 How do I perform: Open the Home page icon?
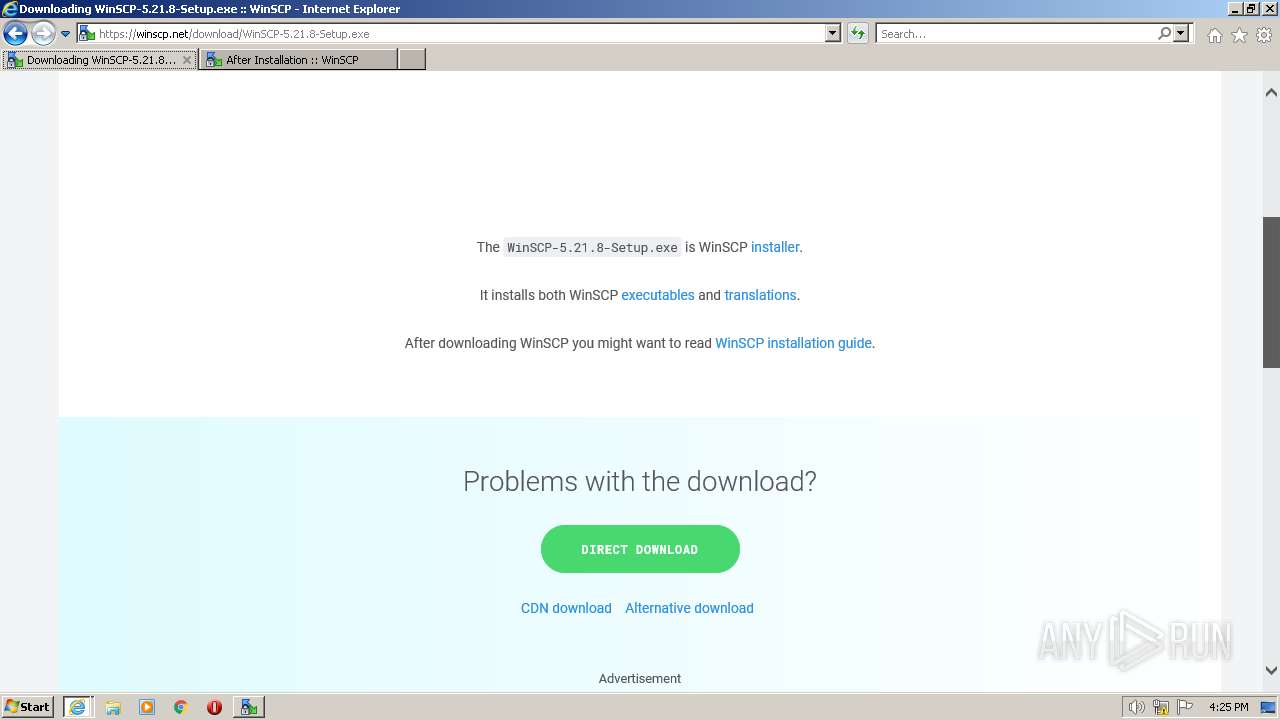1214,35
